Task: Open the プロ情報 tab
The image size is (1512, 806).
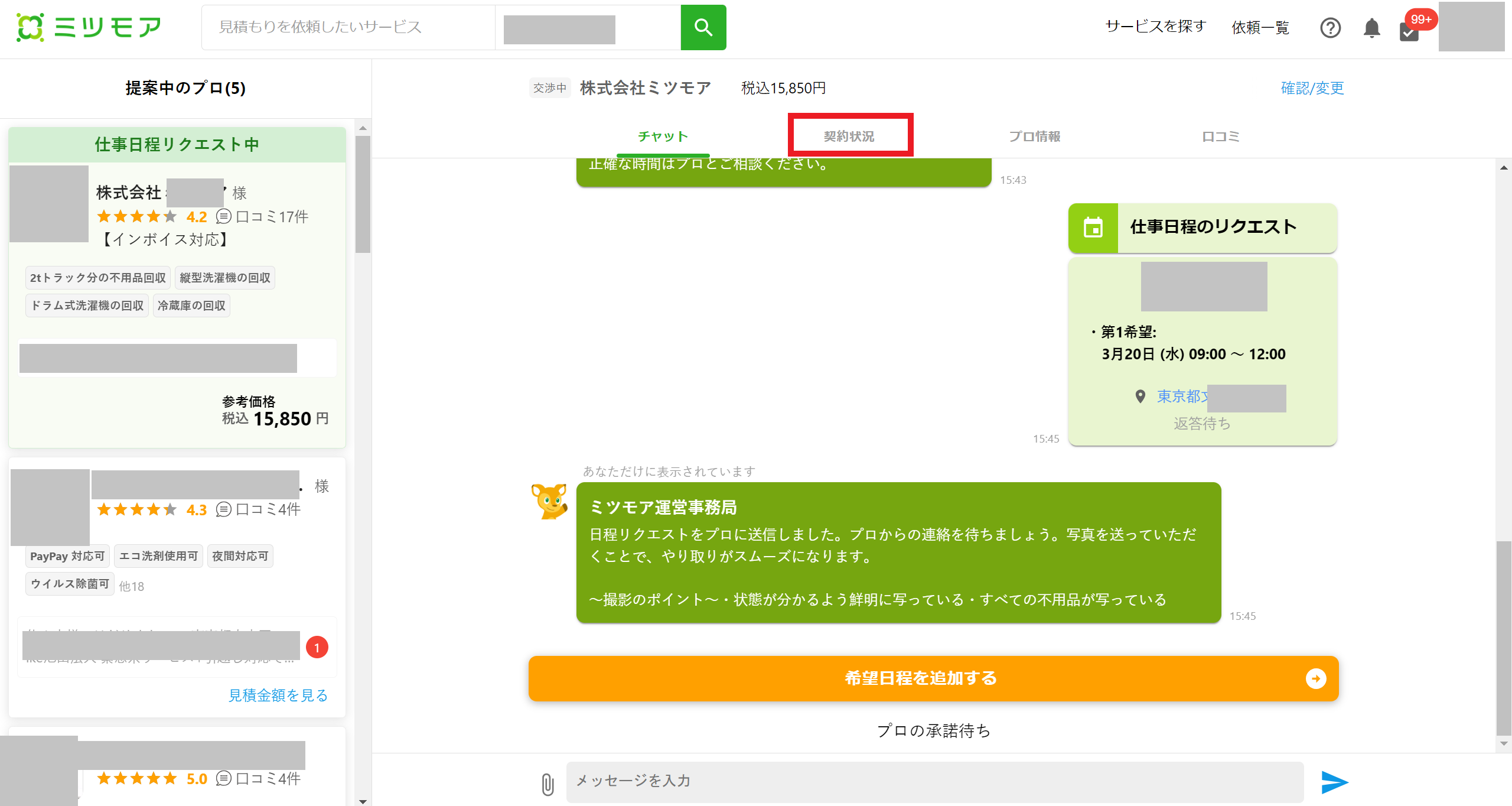Action: pos(1035,136)
